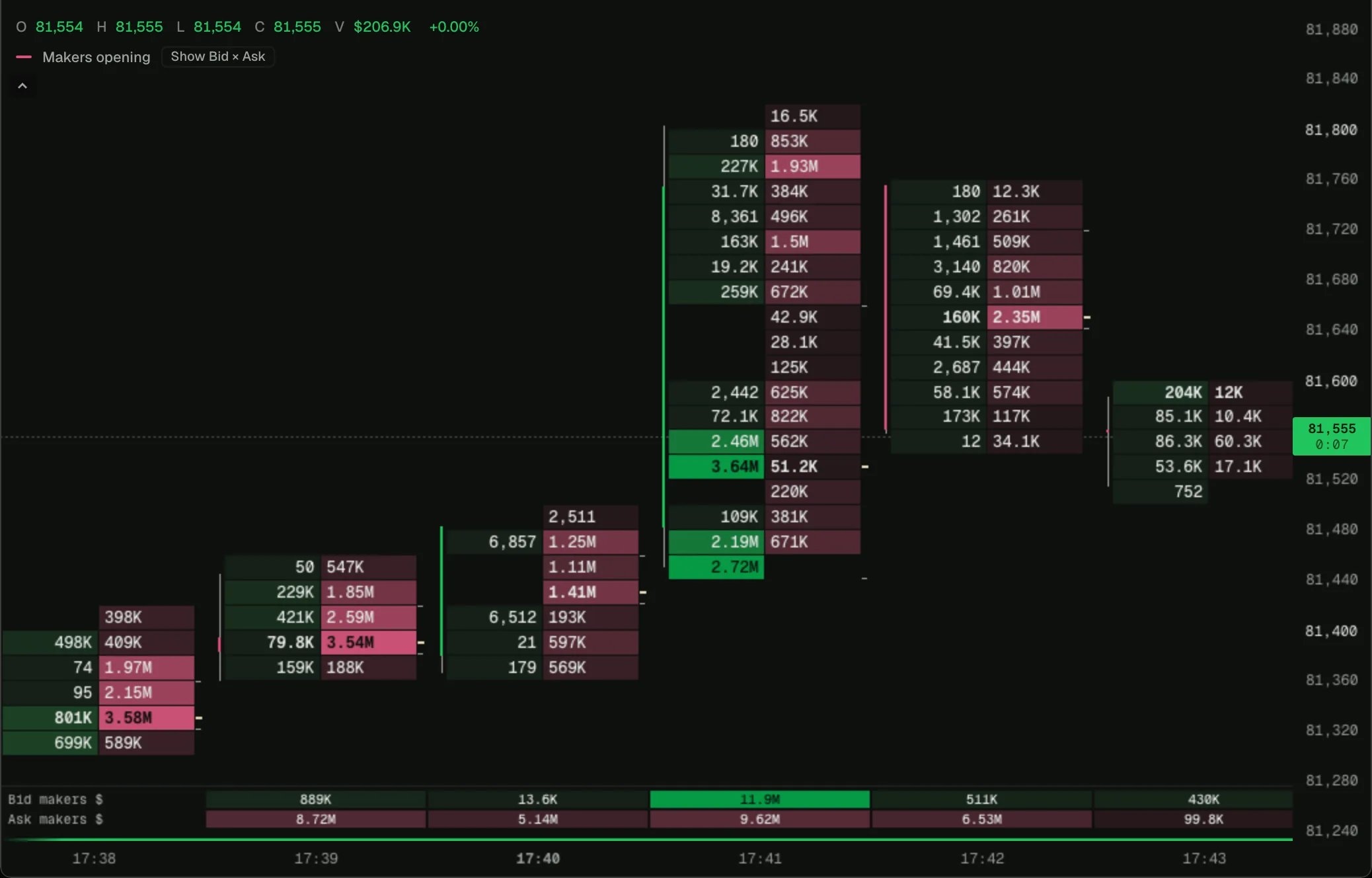
Task: Click the 421K bid cell
Action: (x=272, y=618)
